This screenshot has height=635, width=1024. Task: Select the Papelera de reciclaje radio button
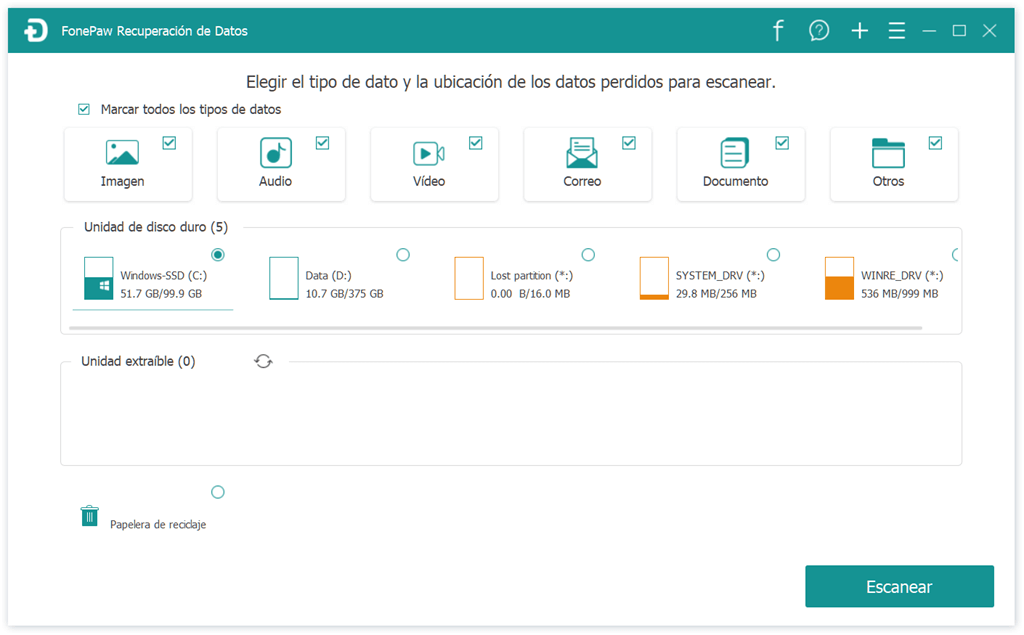coord(217,492)
